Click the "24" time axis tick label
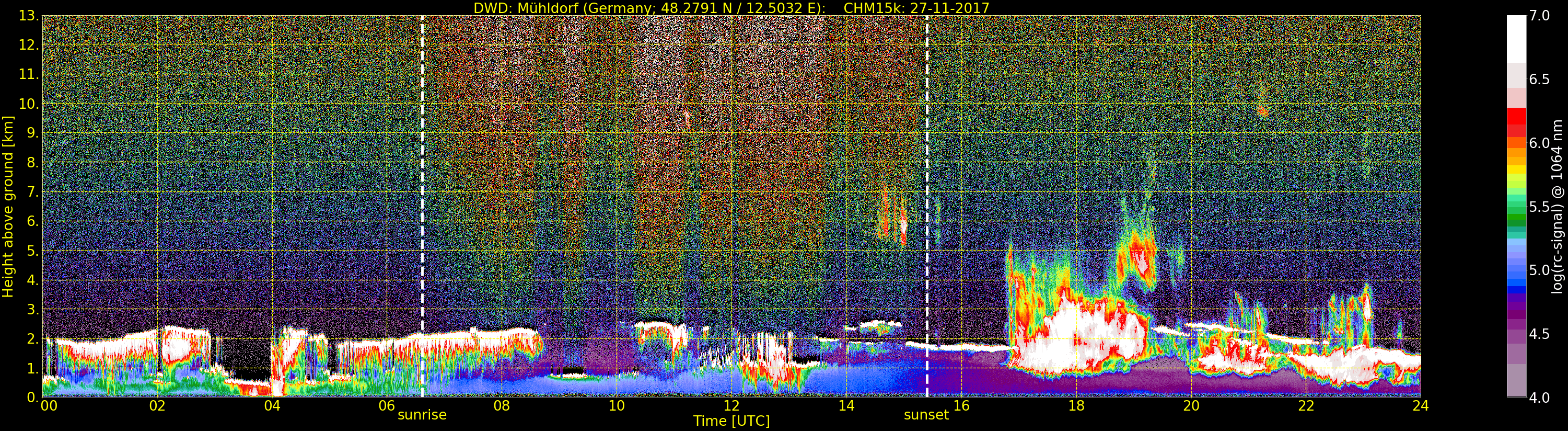Screen dimensions: 1568x431 [1421, 405]
